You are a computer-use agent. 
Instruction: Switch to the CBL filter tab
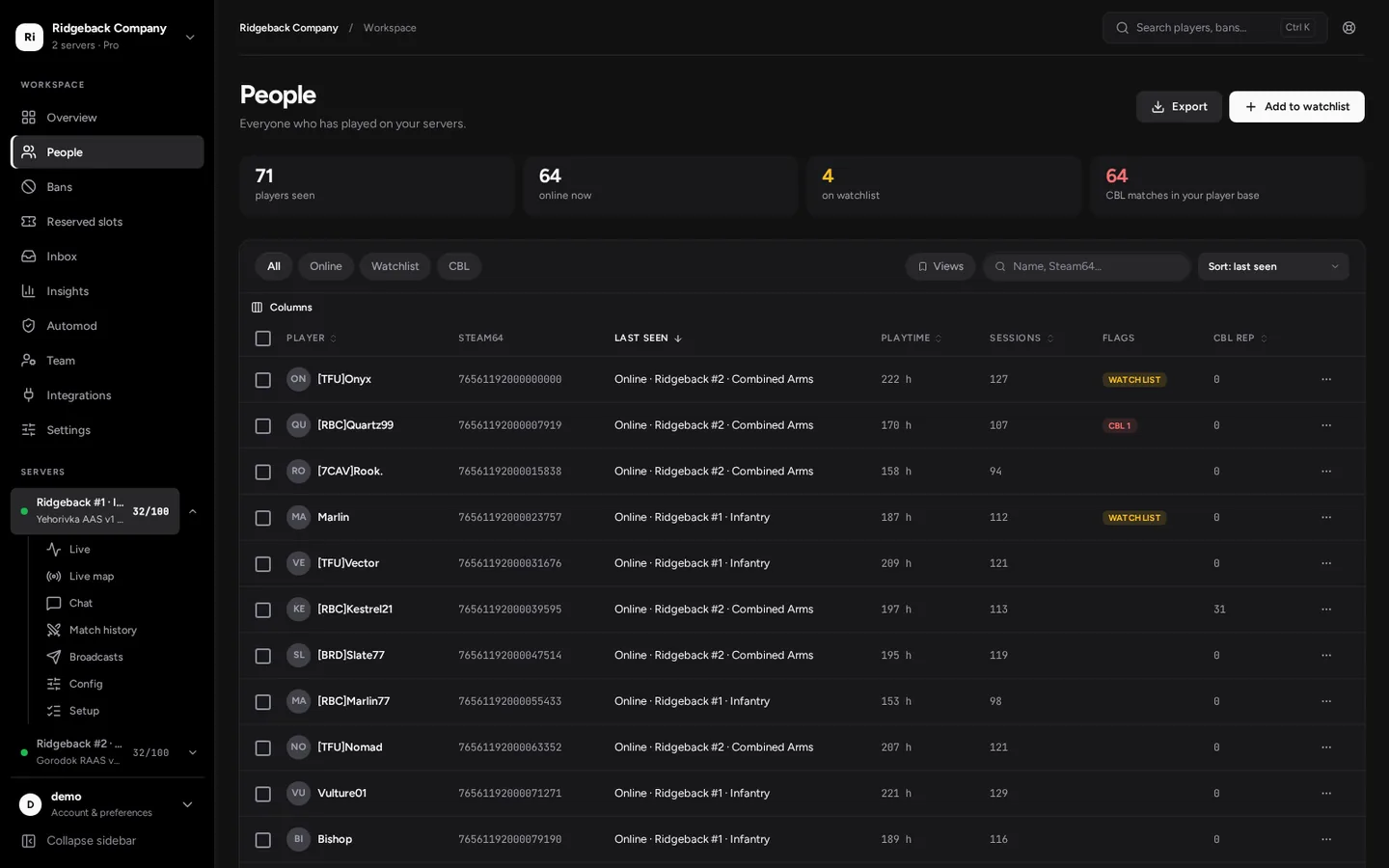[x=459, y=267]
